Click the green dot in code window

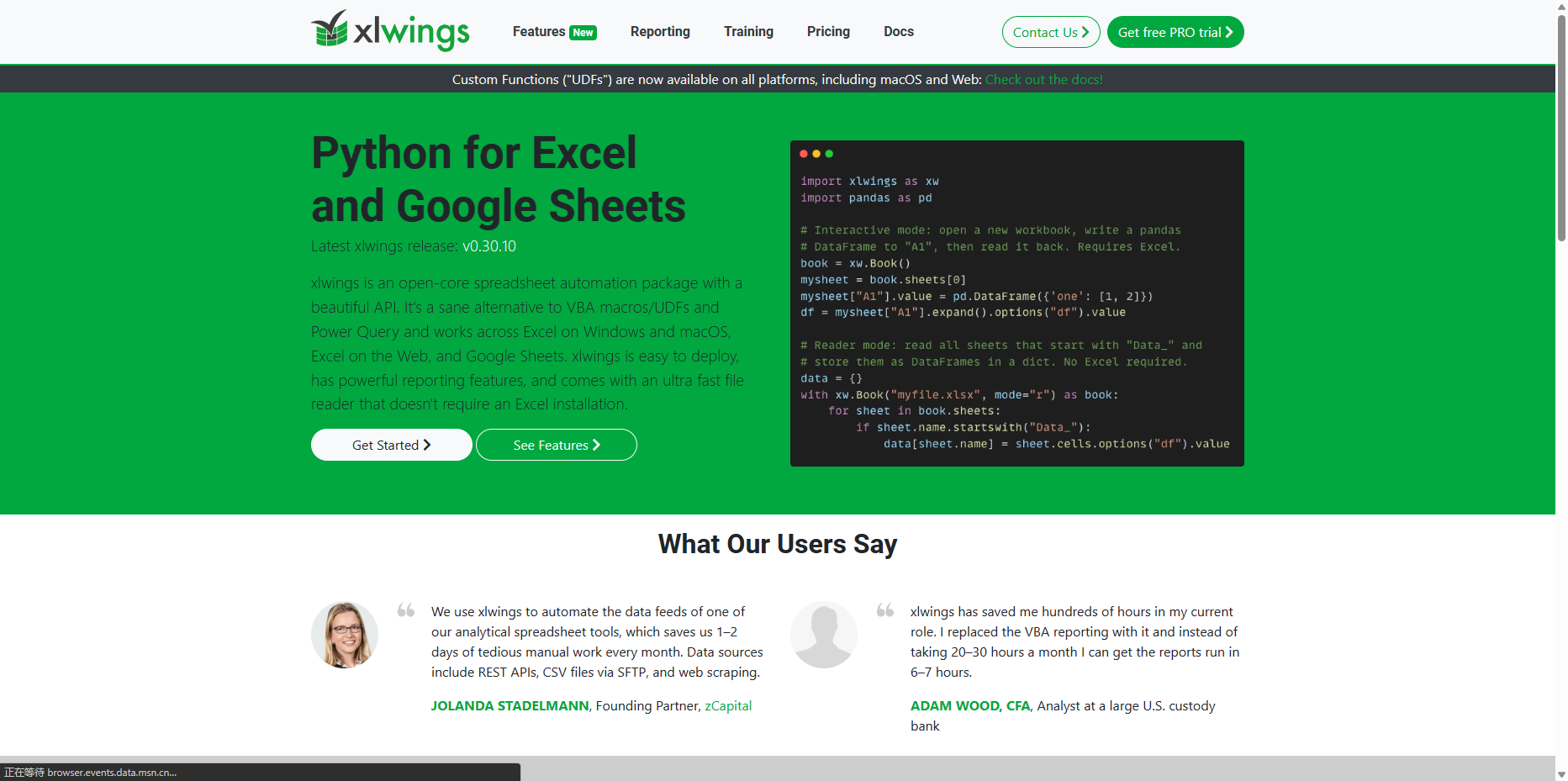click(829, 154)
